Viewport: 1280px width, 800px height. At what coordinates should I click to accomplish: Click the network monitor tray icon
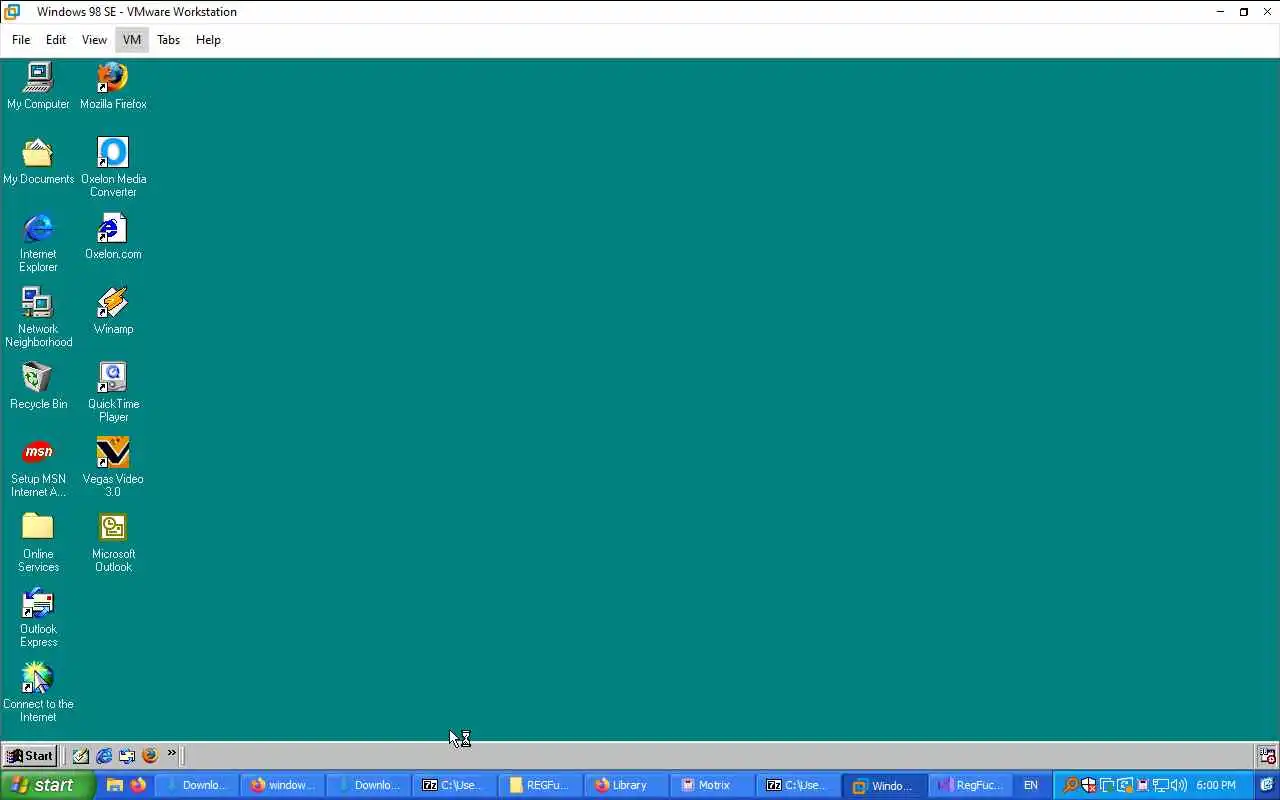coord(1161,785)
